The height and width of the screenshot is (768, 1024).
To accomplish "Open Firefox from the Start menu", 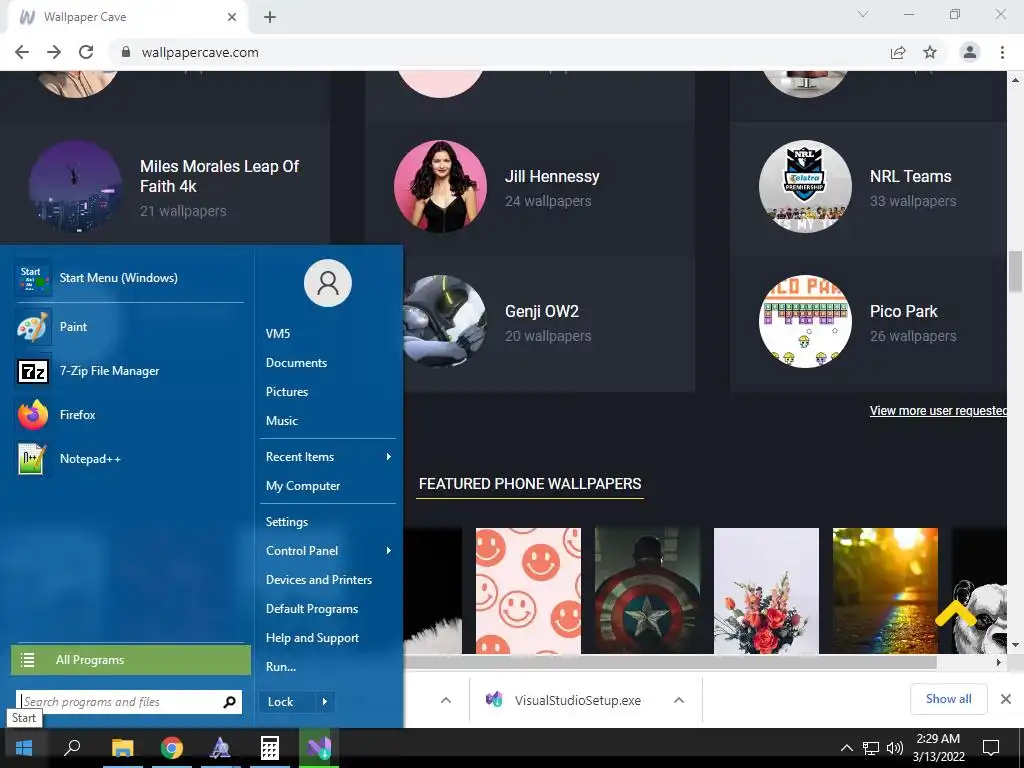I will [129, 415].
